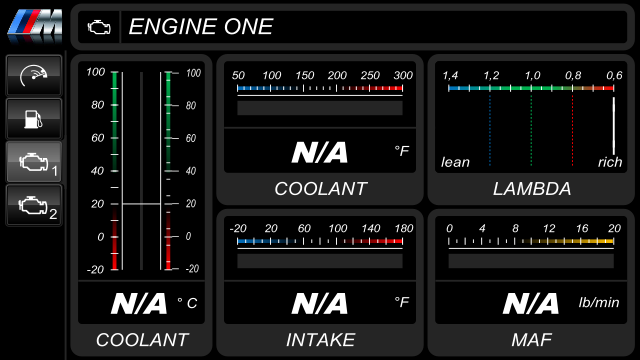This screenshot has width=640, height=360.
Task: Click the Fahrenheit coolant N/A value
Action: pos(320,153)
